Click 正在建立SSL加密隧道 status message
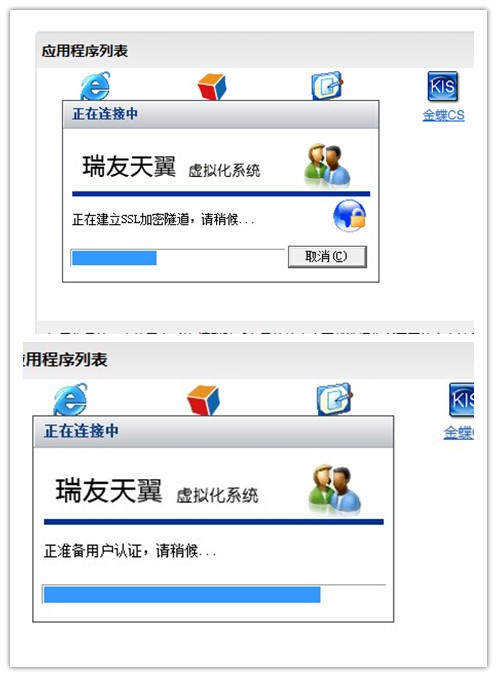Screen dimensions: 497x677 pyautogui.click(x=163, y=219)
